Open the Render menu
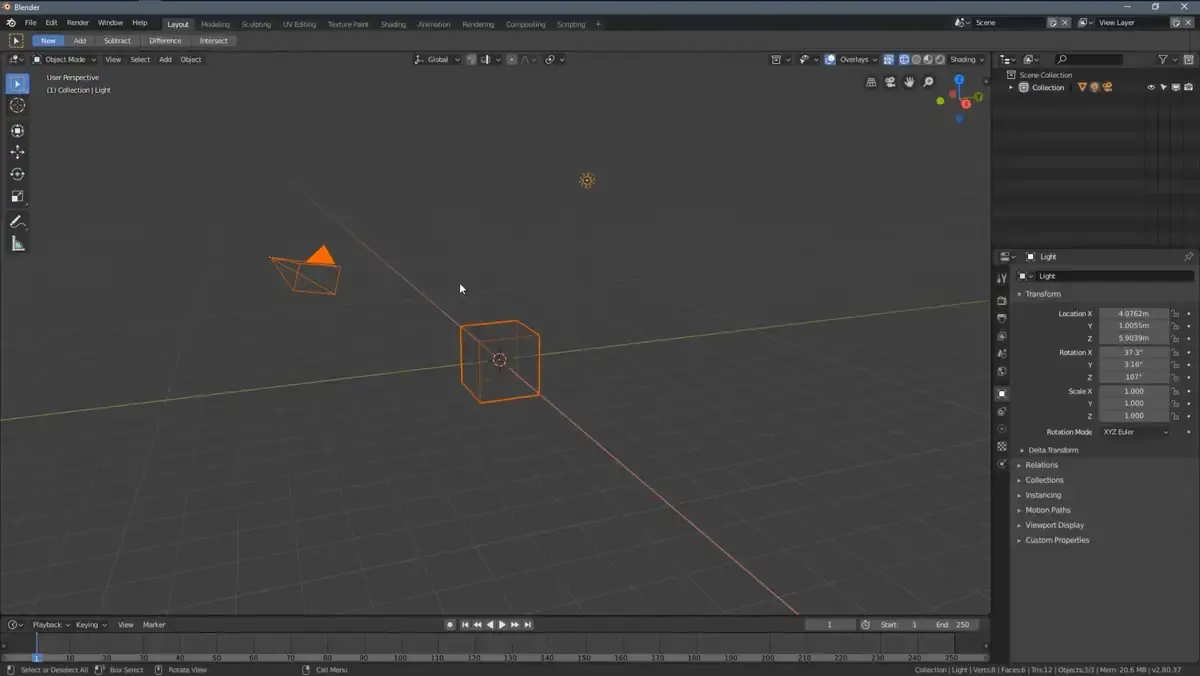This screenshot has width=1200, height=676. pyautogui.click(x=77, y=22)
